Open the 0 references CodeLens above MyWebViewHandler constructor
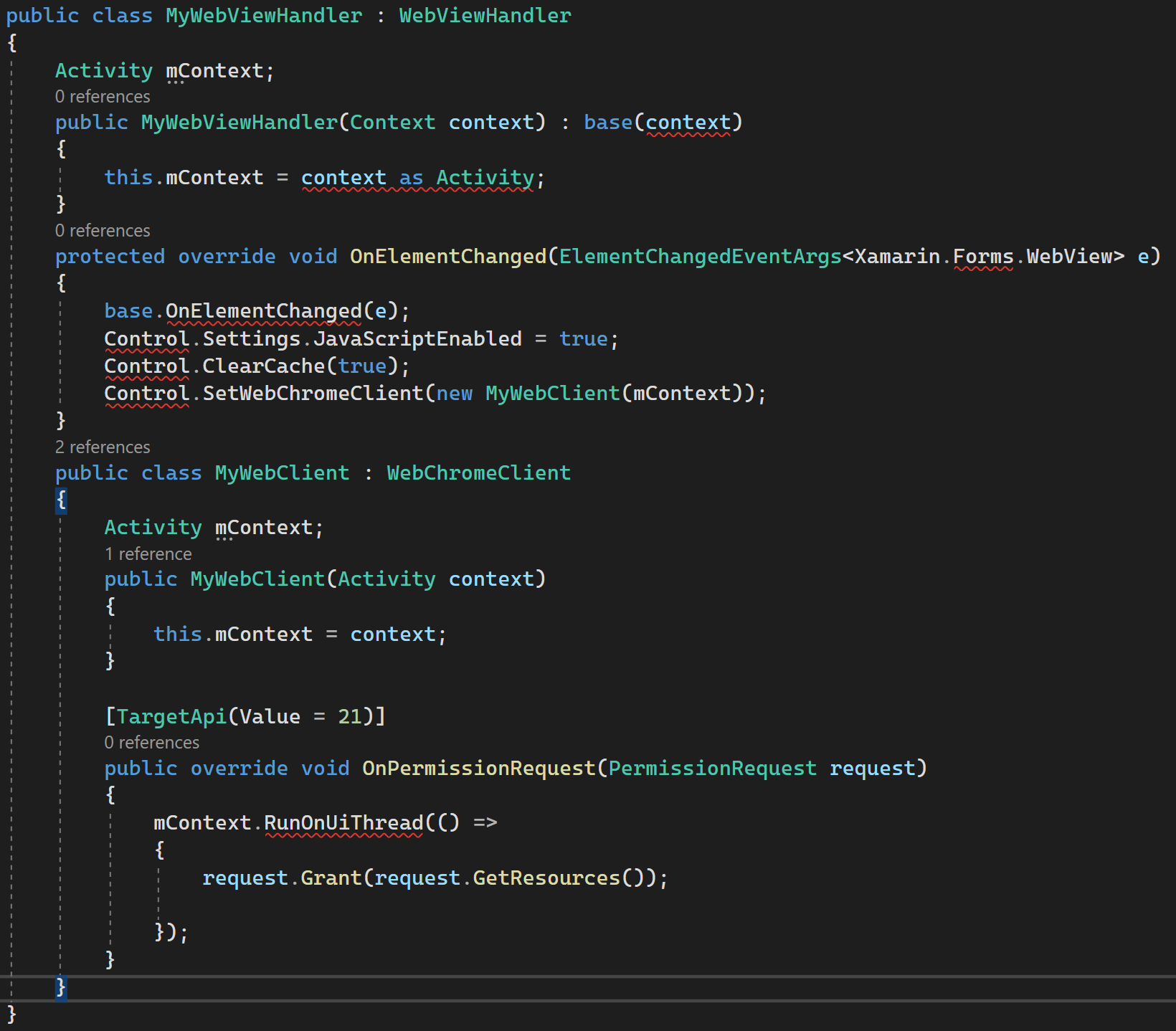Viewport: 1176px width, 1031px height. 103,96
